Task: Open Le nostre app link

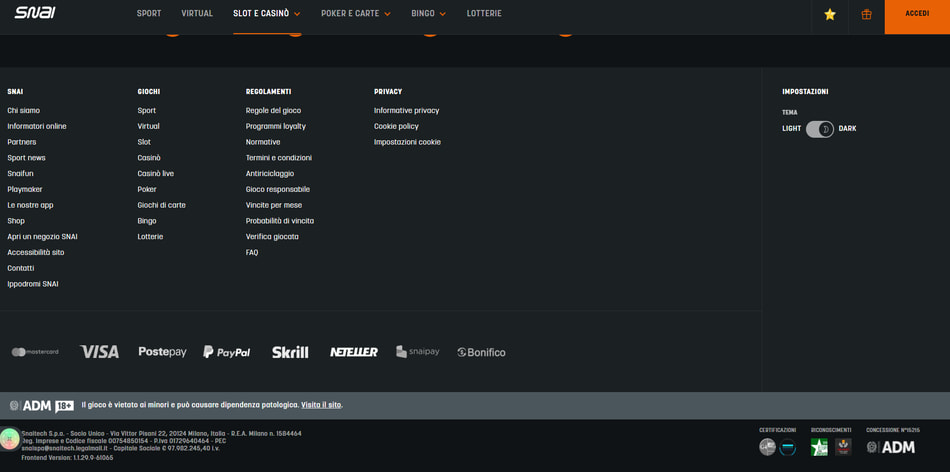Action: [x=30, y=205]
